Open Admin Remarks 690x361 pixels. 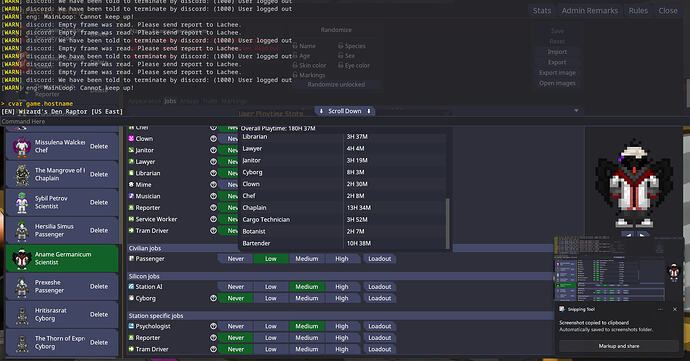click(590, 11)
